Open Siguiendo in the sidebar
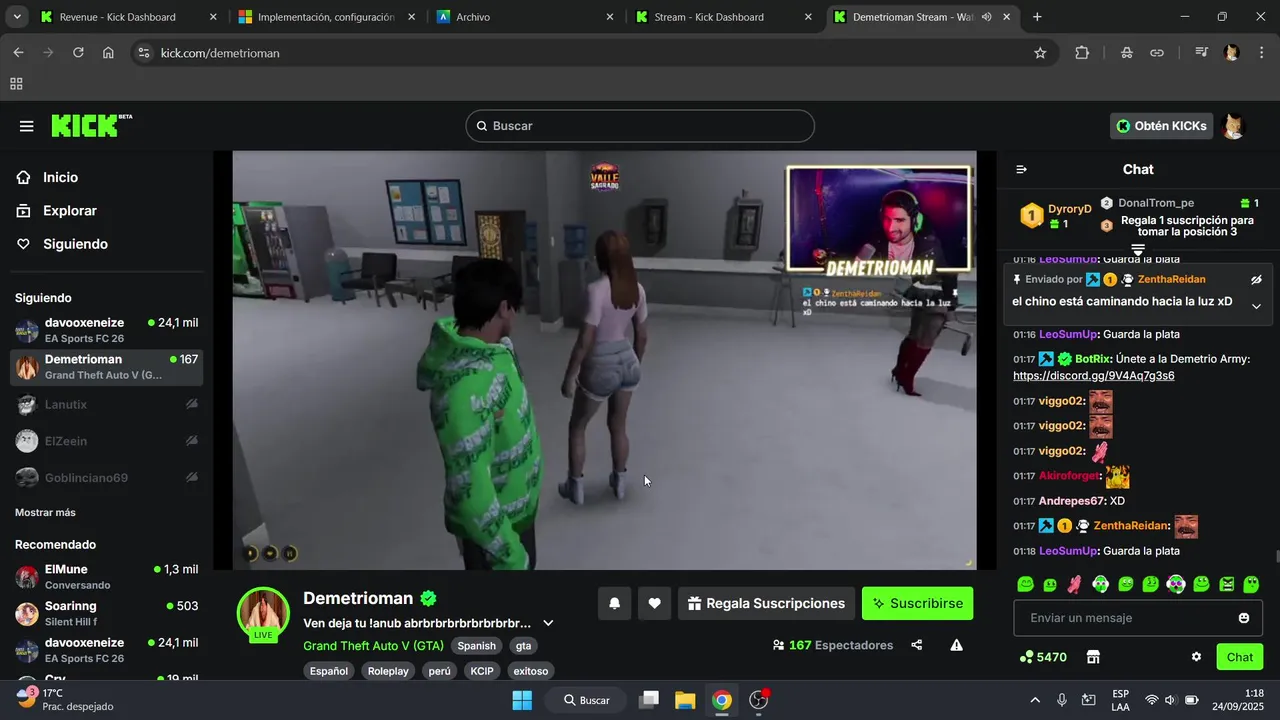The height and width of the screenshot is (720, 1280). point(75,244)
